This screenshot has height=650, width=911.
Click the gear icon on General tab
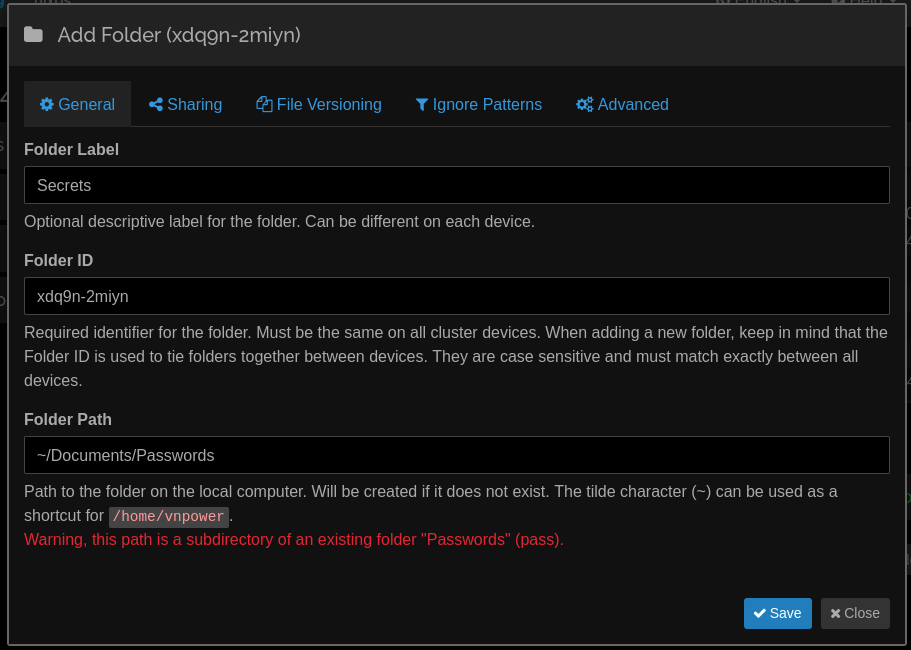tap(46, 105)
